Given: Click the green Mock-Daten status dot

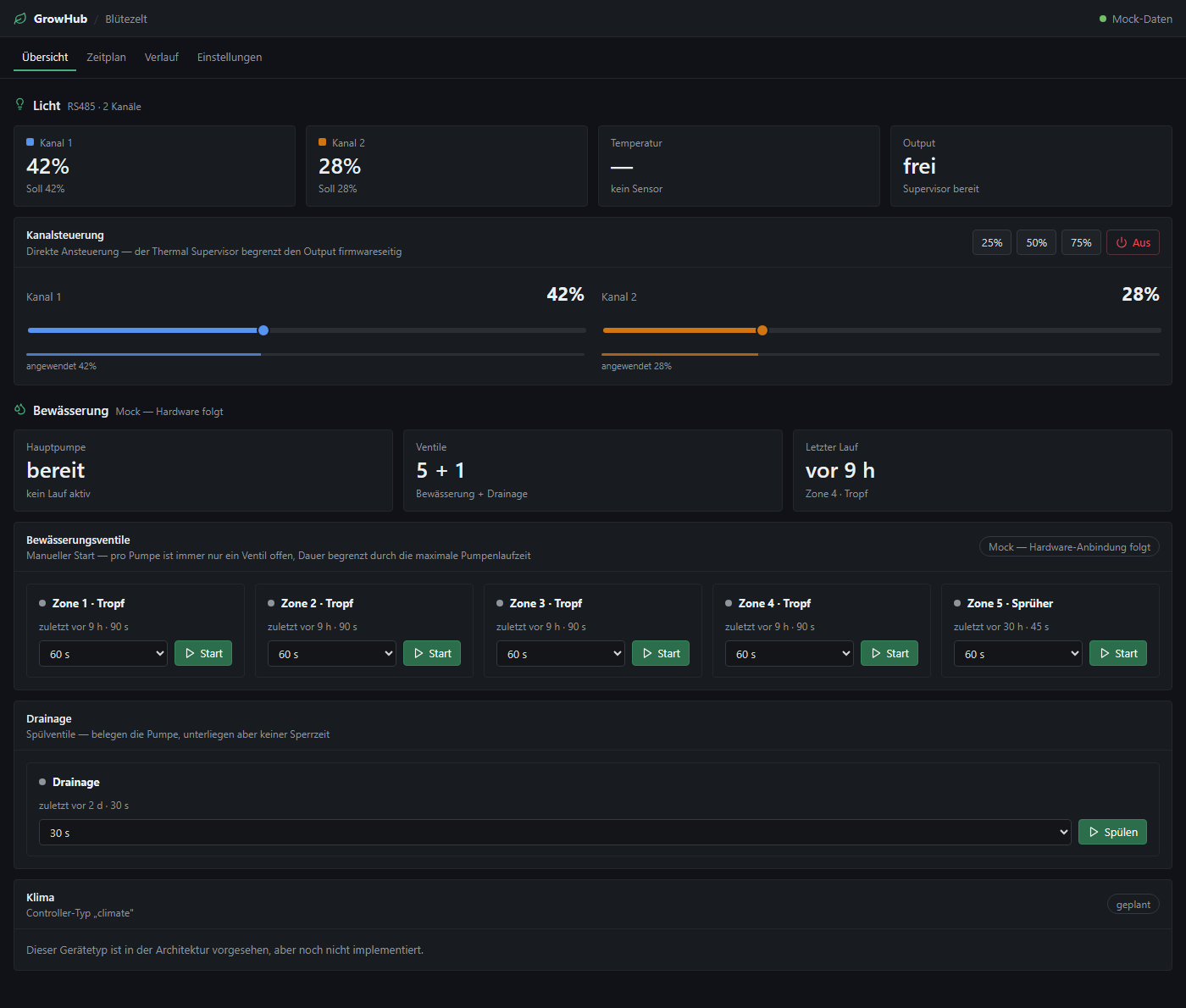Looking at the screenshot, I should click(x=1103, y=19).
